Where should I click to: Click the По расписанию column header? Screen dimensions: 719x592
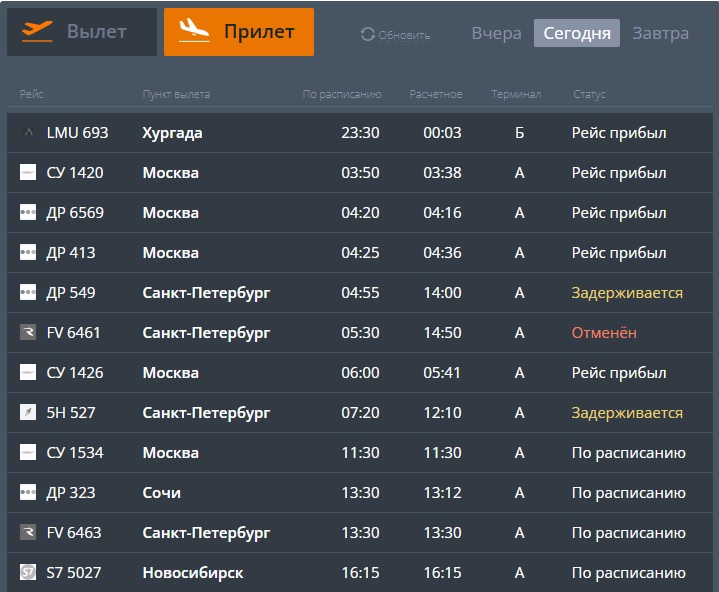pyautogui.click(x=342, y=94)
